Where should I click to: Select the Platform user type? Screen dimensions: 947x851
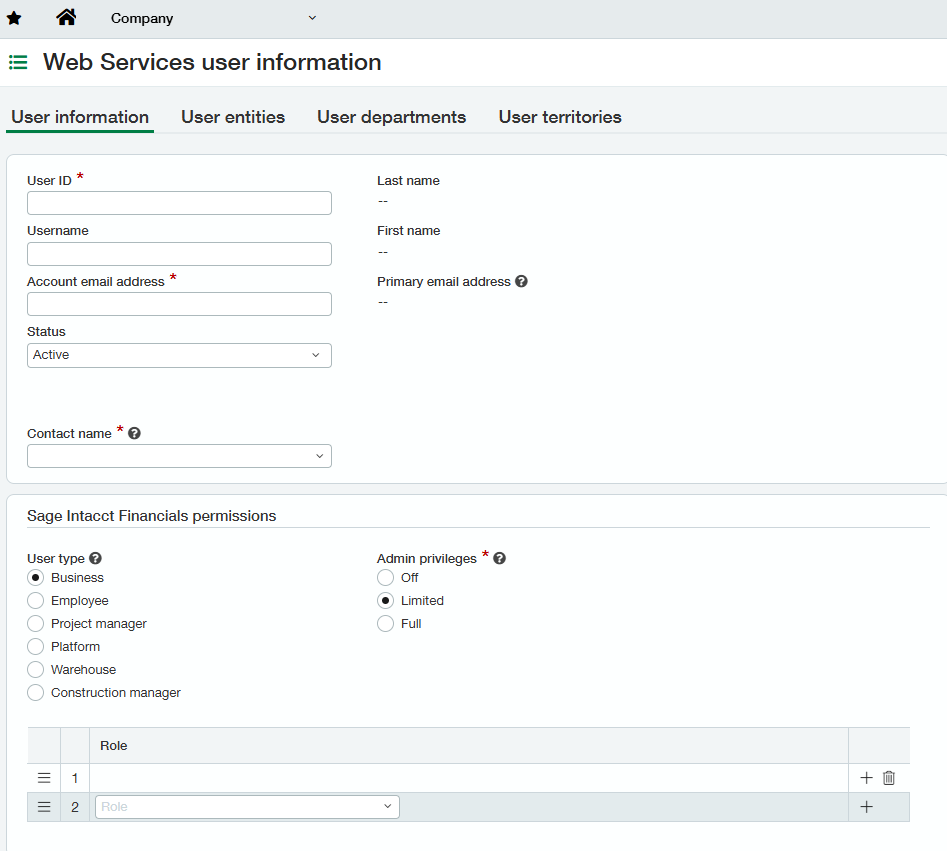click(36, 647)
